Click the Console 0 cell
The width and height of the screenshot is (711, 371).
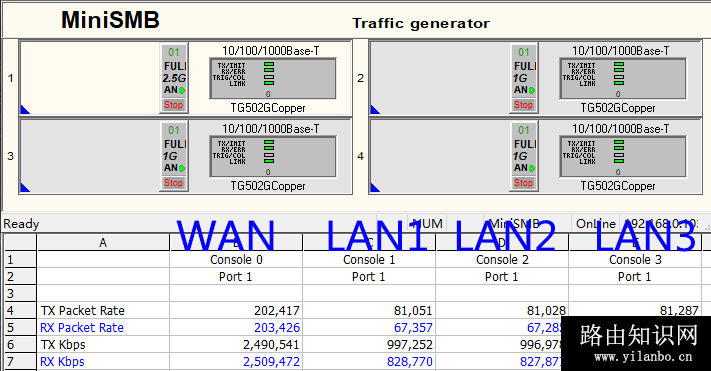pyautogui.click(x=236, y=260)
